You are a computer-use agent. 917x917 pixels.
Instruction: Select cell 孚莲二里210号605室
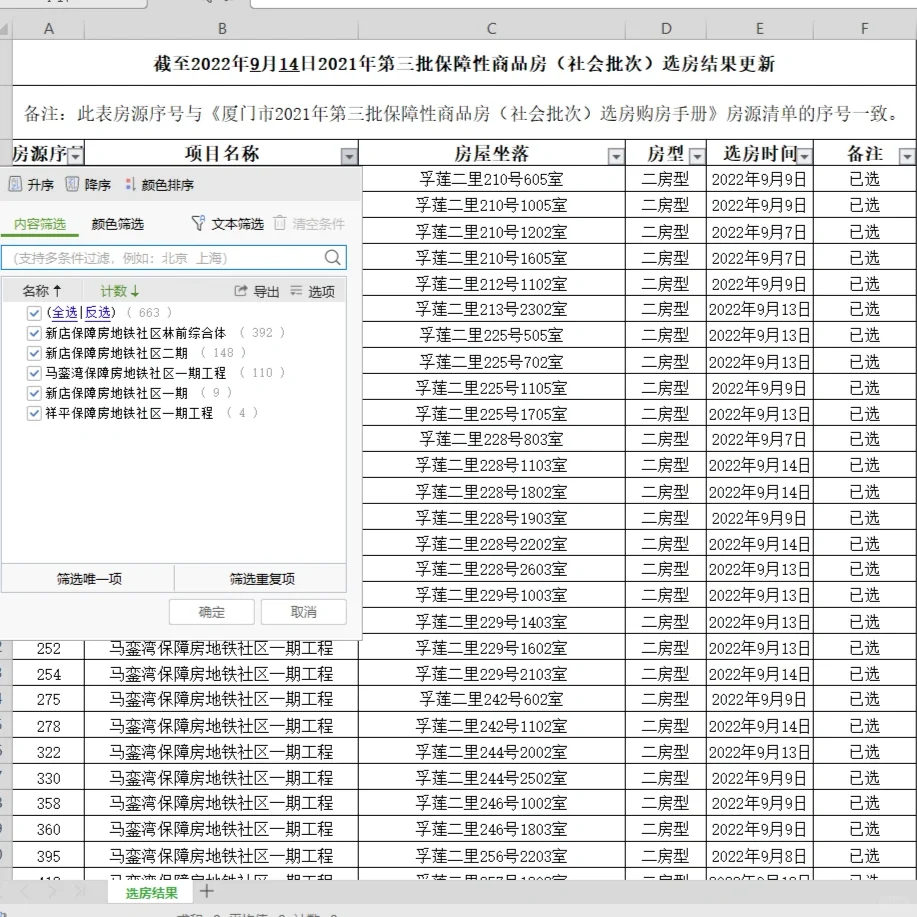492,179
